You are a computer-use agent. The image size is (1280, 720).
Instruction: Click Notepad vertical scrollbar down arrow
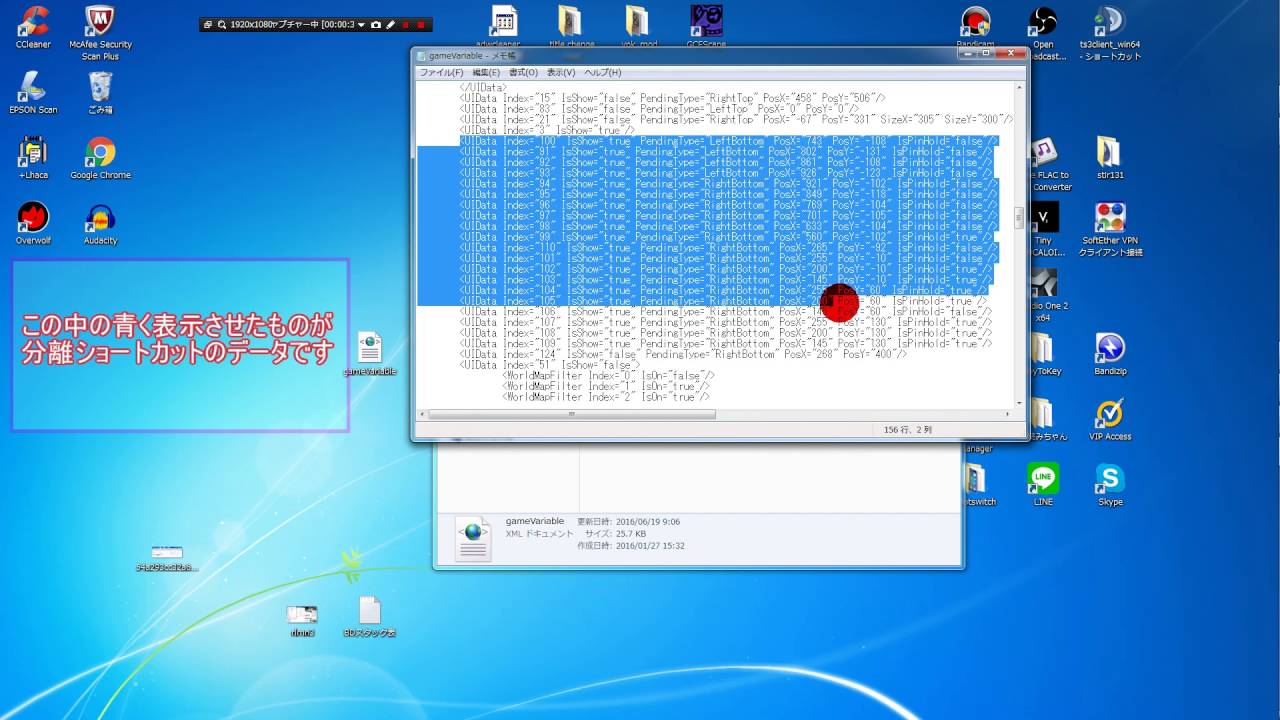1019,403
